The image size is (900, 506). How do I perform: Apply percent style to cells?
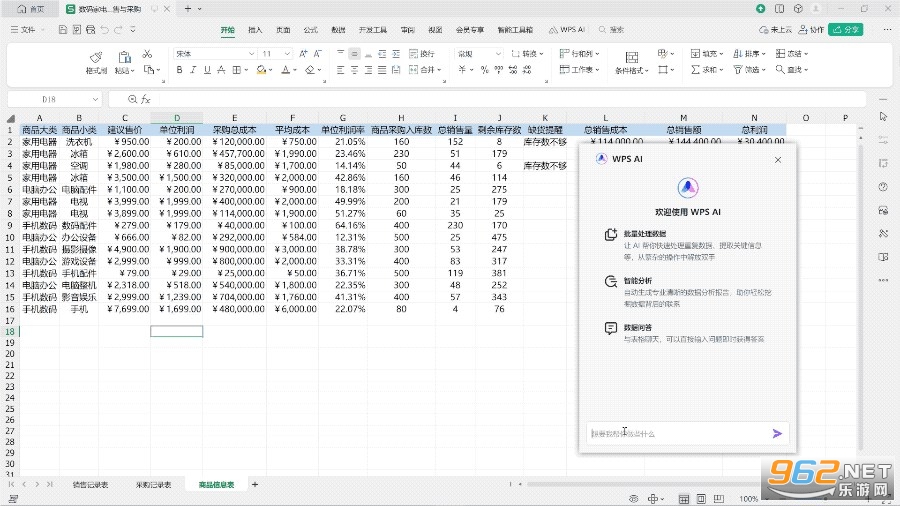(484, 70)
